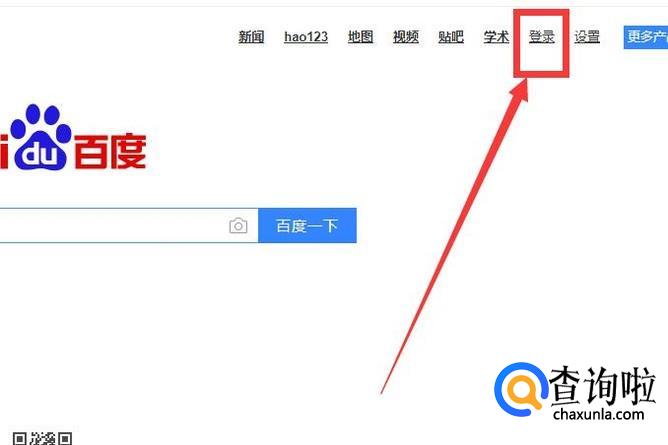Click the 查询啦 watermark text

[x=602, y=386]
